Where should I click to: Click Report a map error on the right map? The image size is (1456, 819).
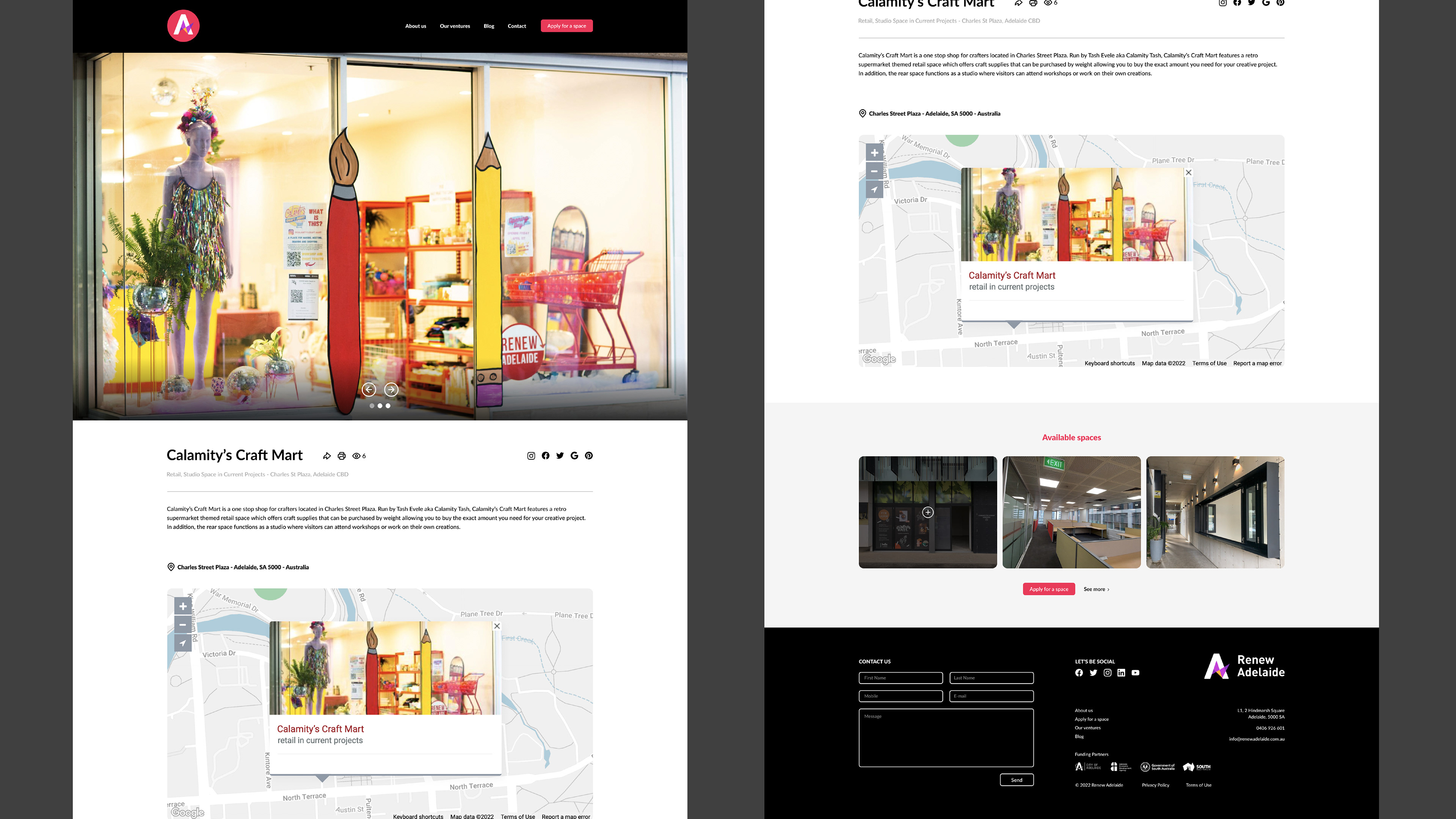tap(1257, 364)
